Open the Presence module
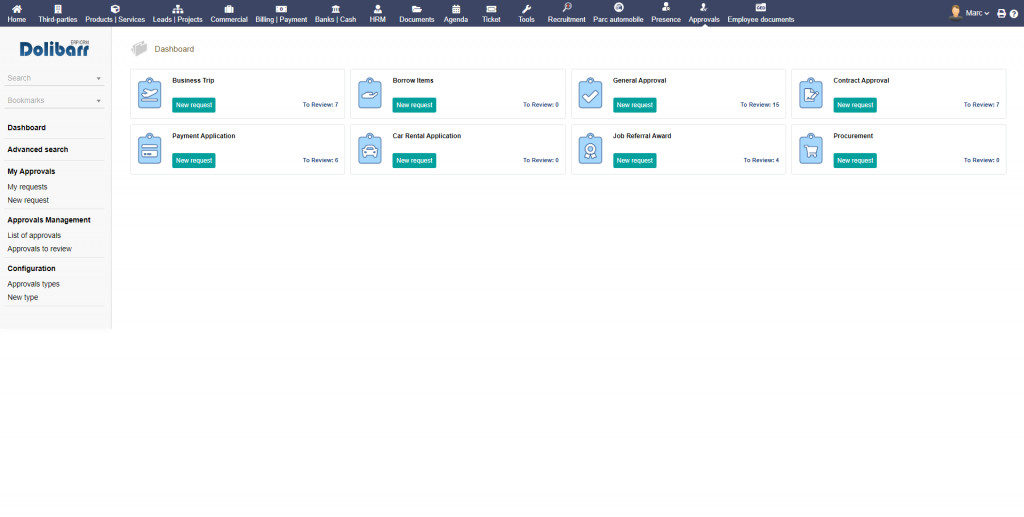1024x517 pixels. click(665, 13)
